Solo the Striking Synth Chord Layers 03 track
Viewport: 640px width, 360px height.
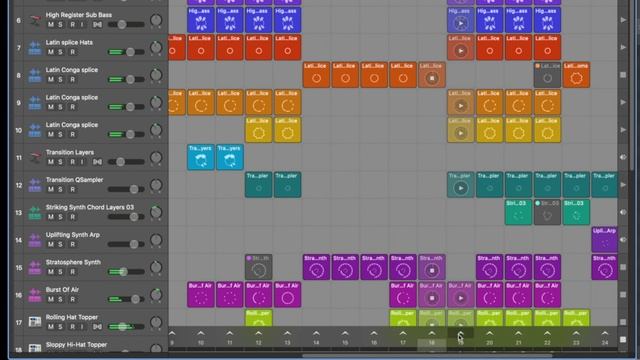pos(60,217)
